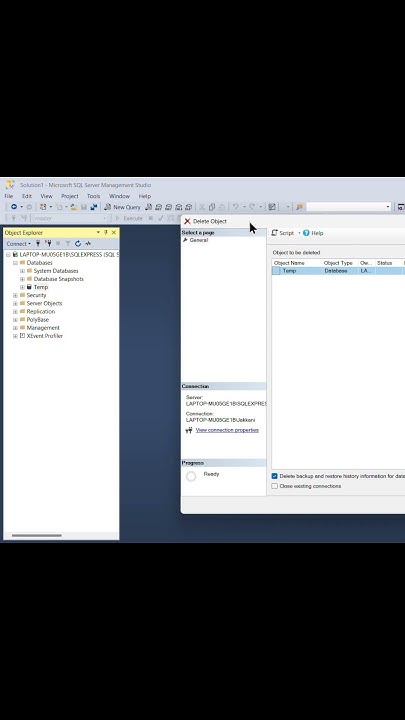
Task: Toggle the Object Explorer auto-hide pin
Action: click(x=106, y=233)
